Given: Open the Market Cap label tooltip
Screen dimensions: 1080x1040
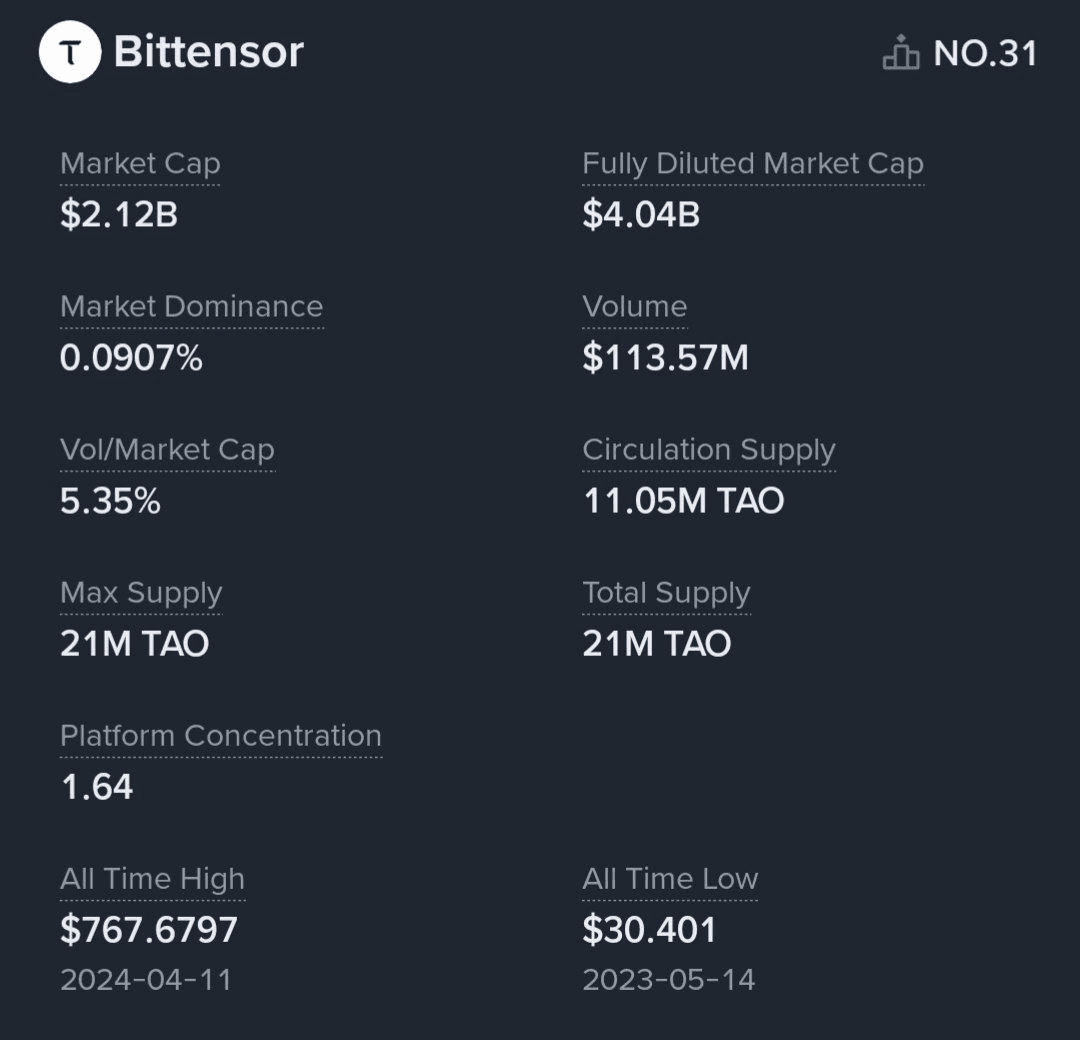Looking at the screenshot, I should click(x=140, y=164).
